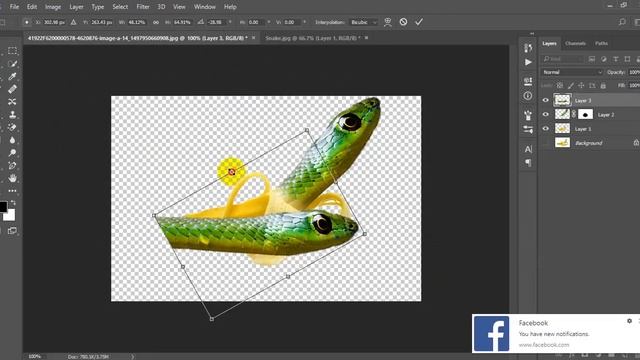640x360 pixels.
Task: Open the layer Kind filter dropdown
Action: pos(563,59)
